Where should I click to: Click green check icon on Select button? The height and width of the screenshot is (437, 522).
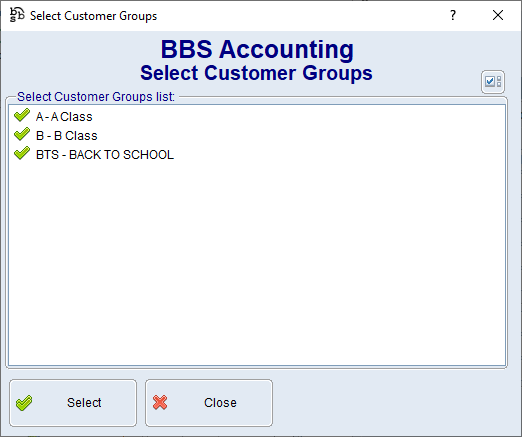24,403
